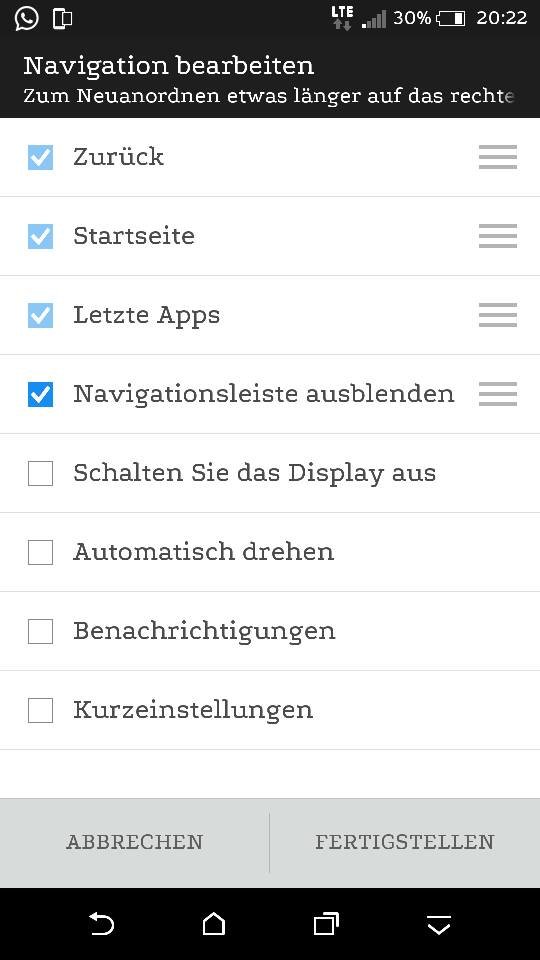Tap the reorder handle next to Navigationsleiste ausblenden
Image resolution: width=540 pixels, height=960 pixels.
[498, 394]
